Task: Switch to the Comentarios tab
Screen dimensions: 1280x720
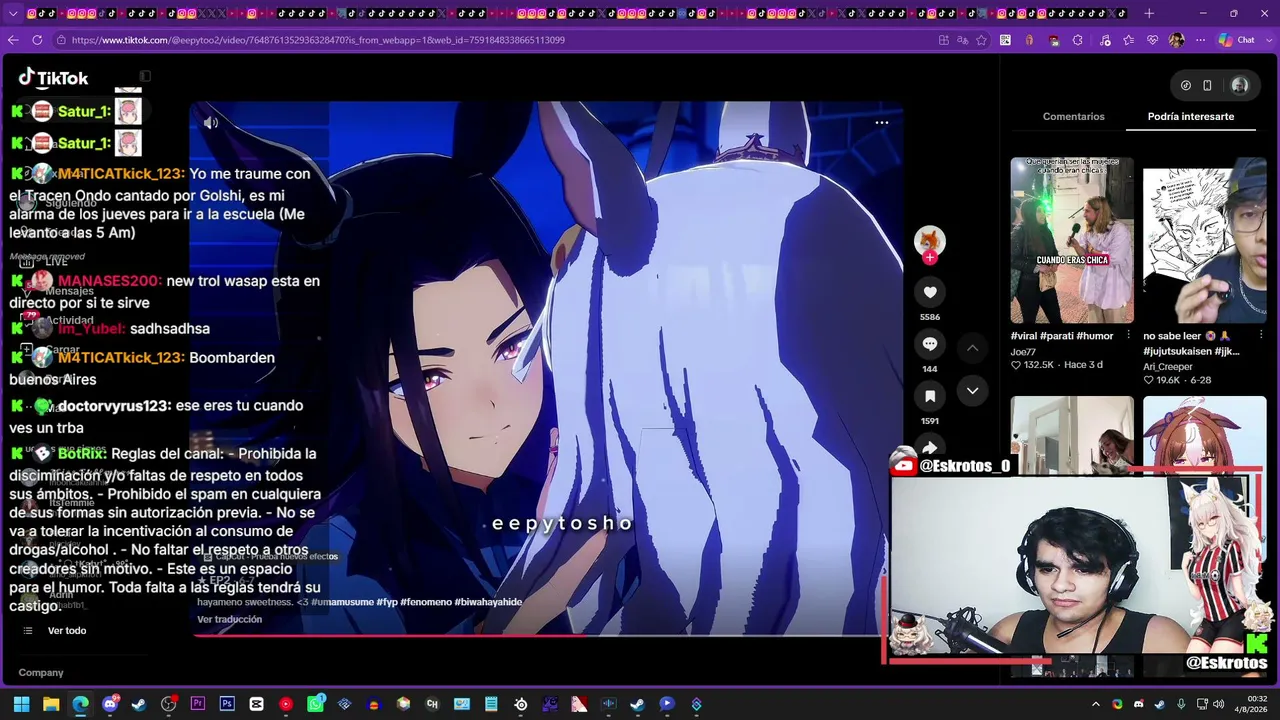Action: pyautogui.click(x=1074, y=116)
